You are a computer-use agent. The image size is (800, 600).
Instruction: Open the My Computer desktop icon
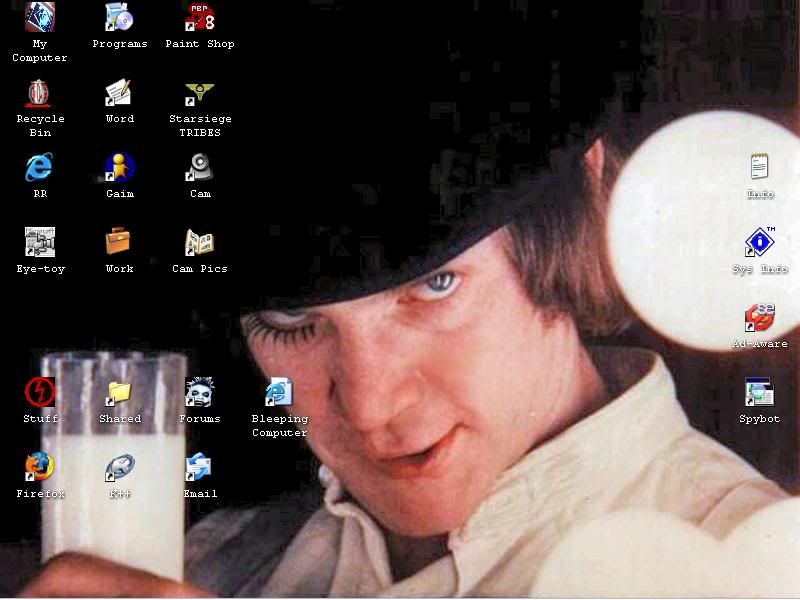tap(40, 17)
